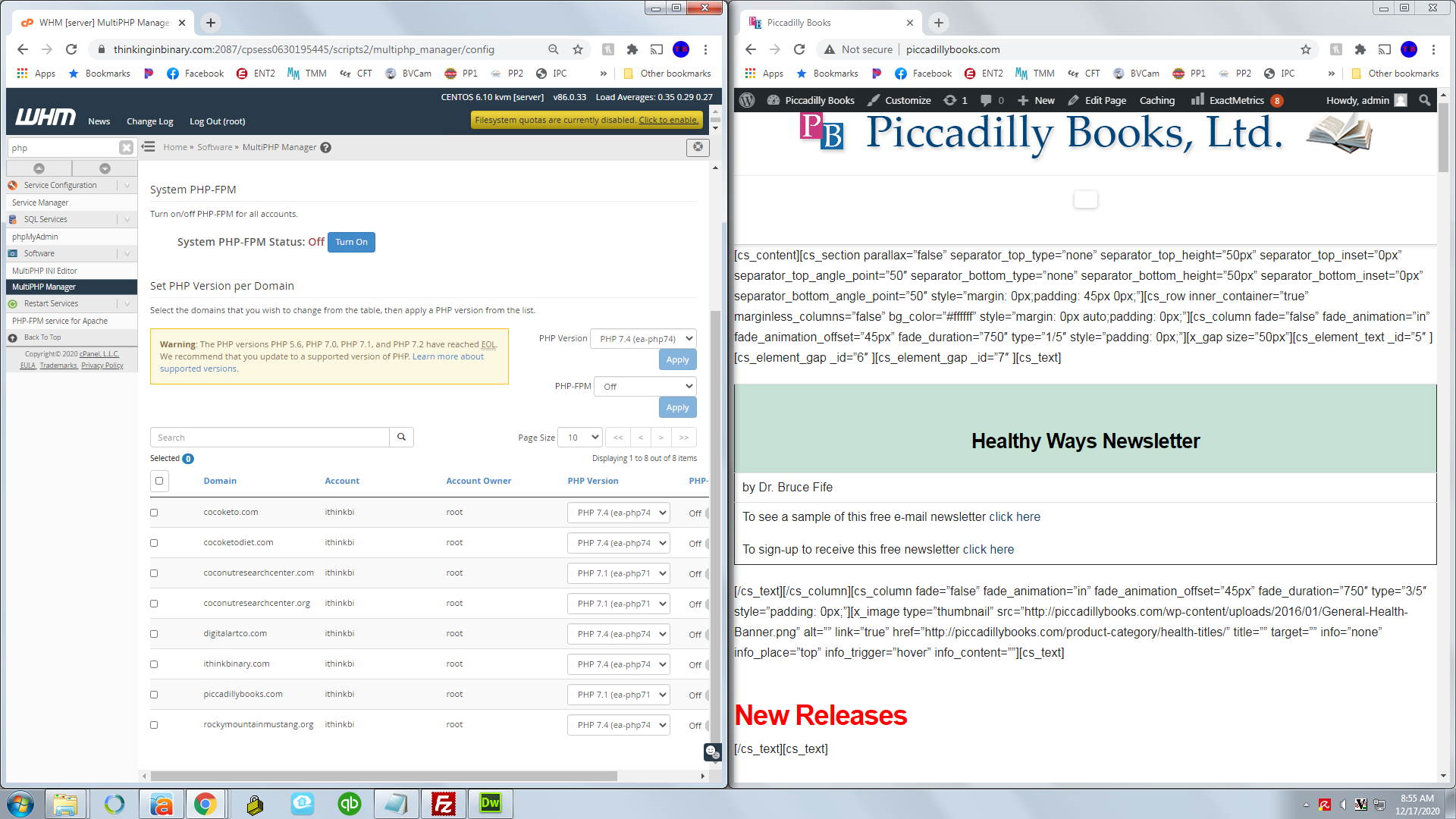Expand PHP version dropdown for coconutresearchcenter.com
This screenshot has width=1456, height=819.
(619, 573)
